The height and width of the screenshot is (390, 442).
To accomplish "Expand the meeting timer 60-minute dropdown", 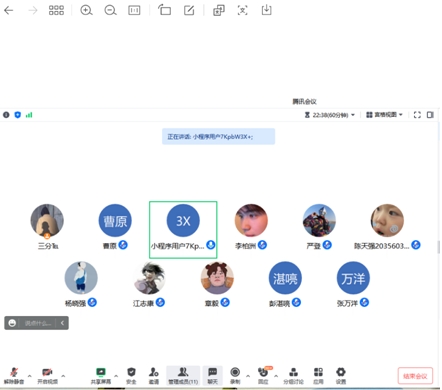I will coord(330,115).
